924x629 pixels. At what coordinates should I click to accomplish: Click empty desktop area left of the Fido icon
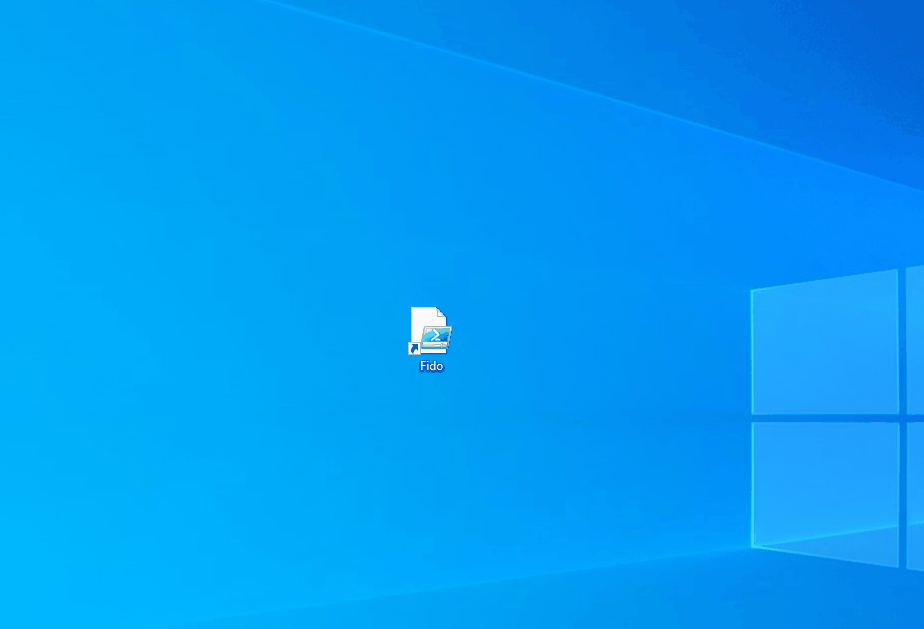pyautogui.click(x=300, y=335)
